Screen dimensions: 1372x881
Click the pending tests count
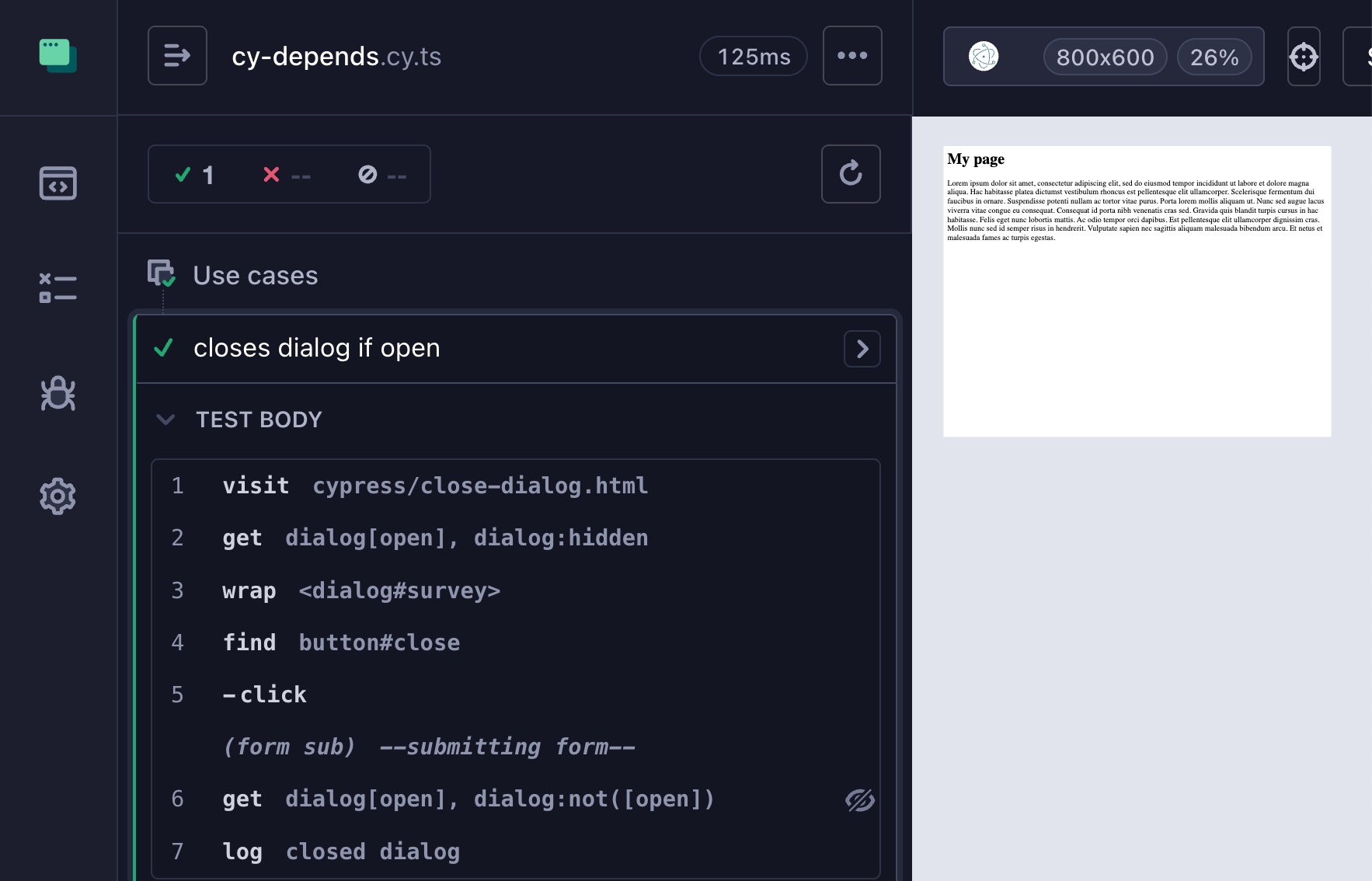(x=382, y=175)
